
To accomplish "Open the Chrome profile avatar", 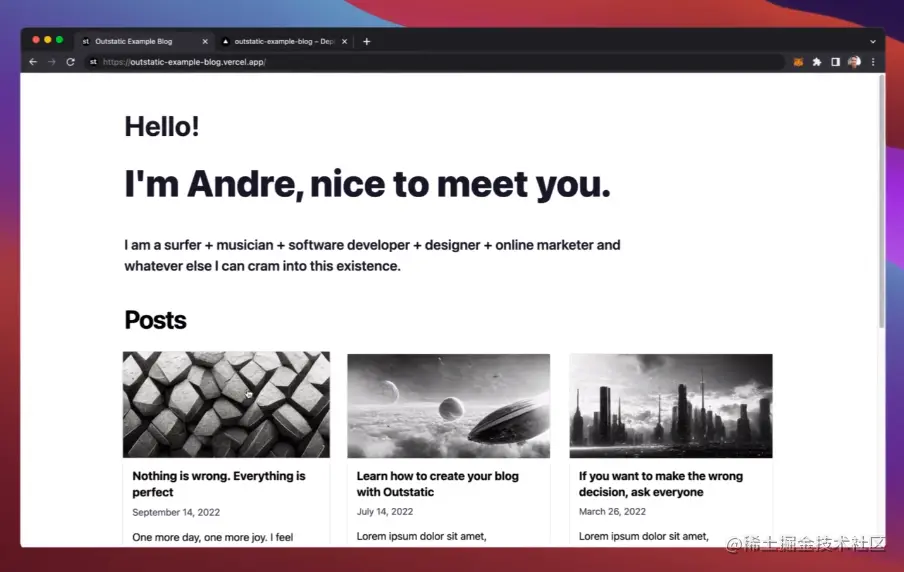I will pos(854,62).
